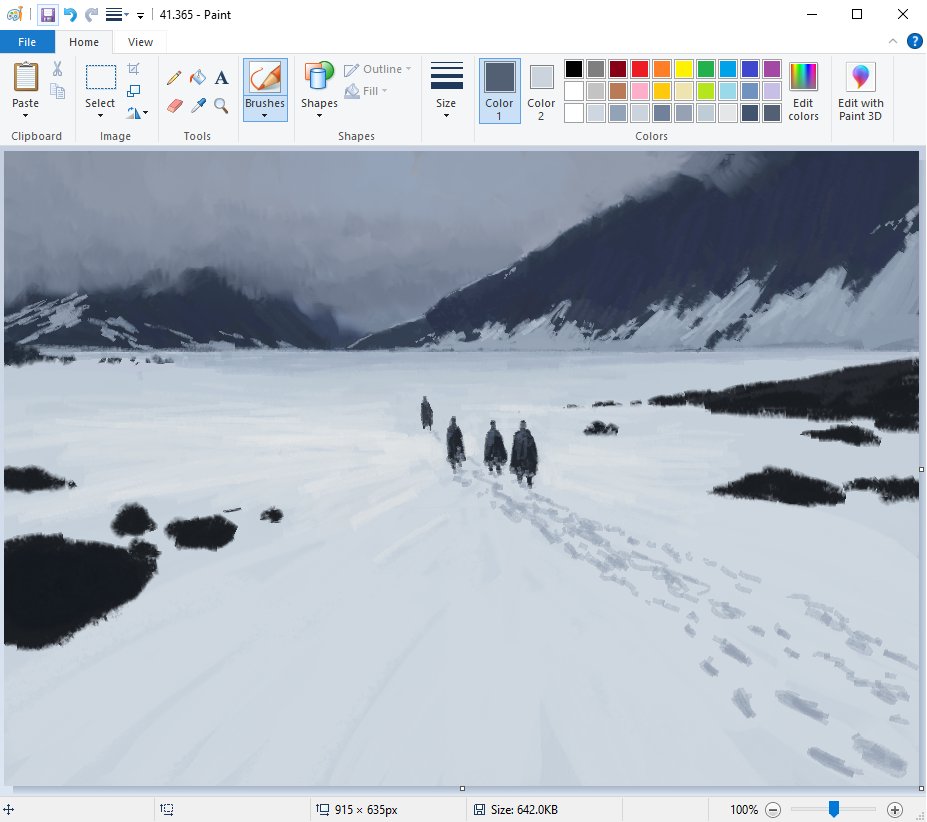This screenshot has height=822, width=927.
Task: Expand the Brushes dropdown arrow
Action: tap(265, 116)
